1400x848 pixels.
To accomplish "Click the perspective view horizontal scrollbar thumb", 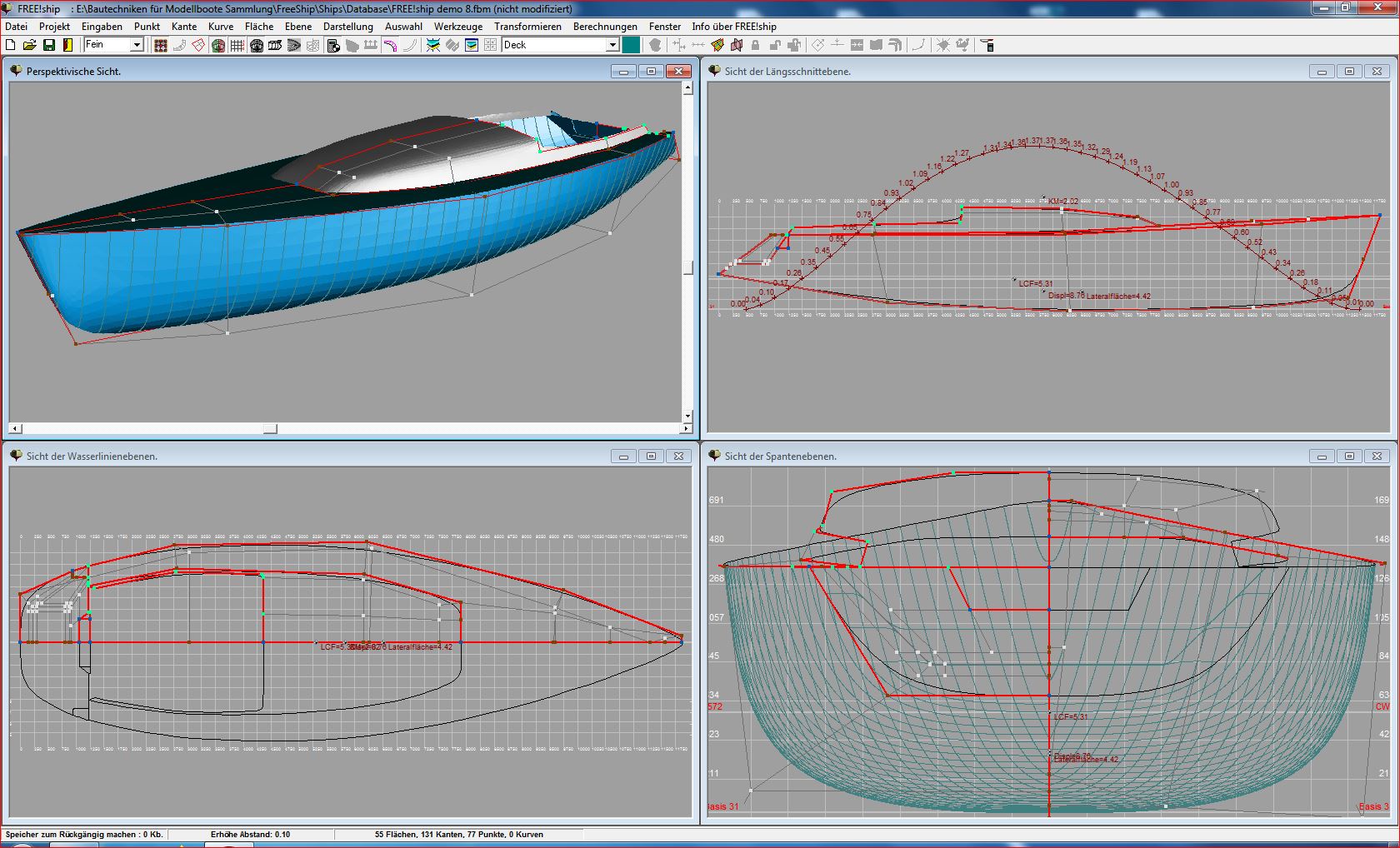I will 270,428.
